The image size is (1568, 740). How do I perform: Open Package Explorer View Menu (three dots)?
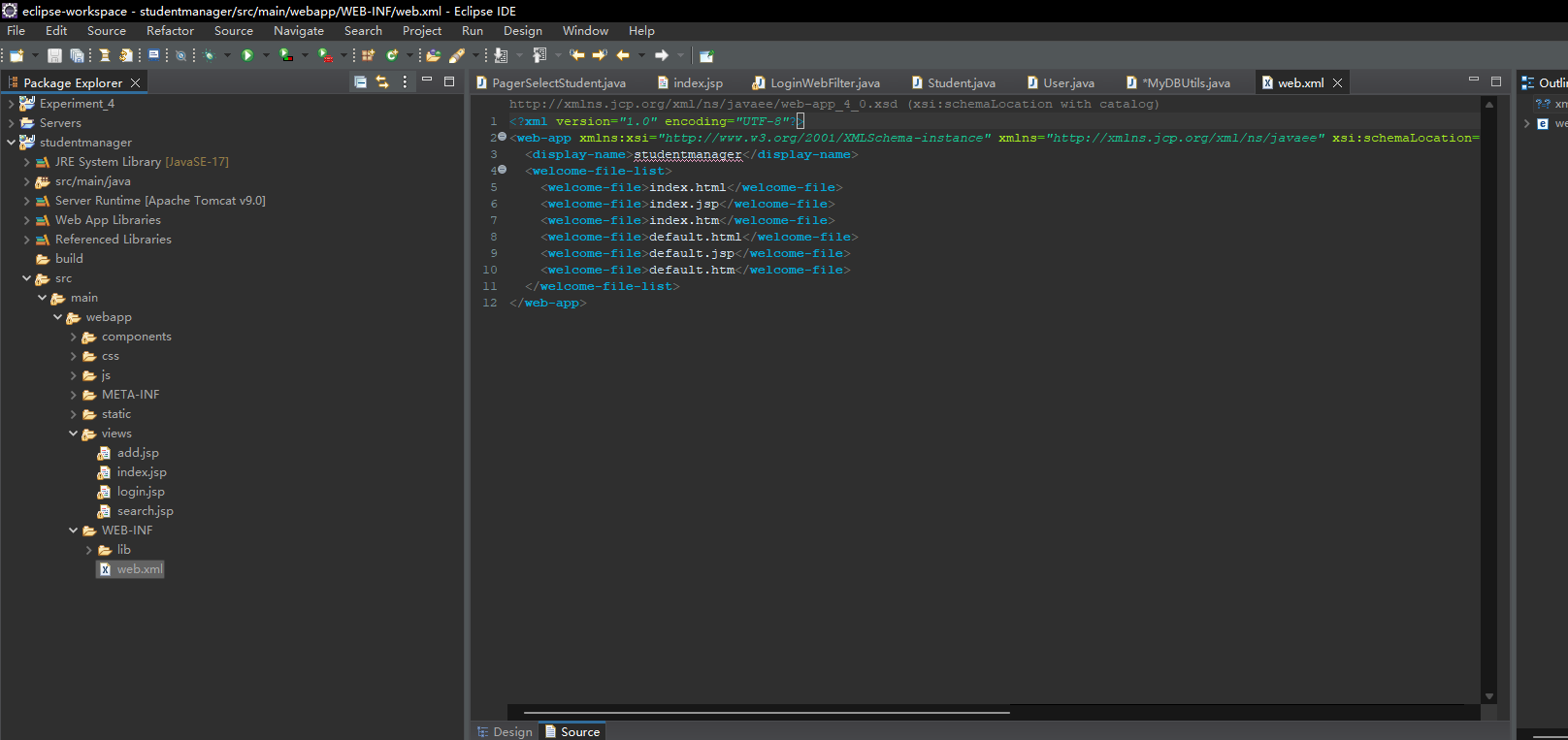coord(405,82)
